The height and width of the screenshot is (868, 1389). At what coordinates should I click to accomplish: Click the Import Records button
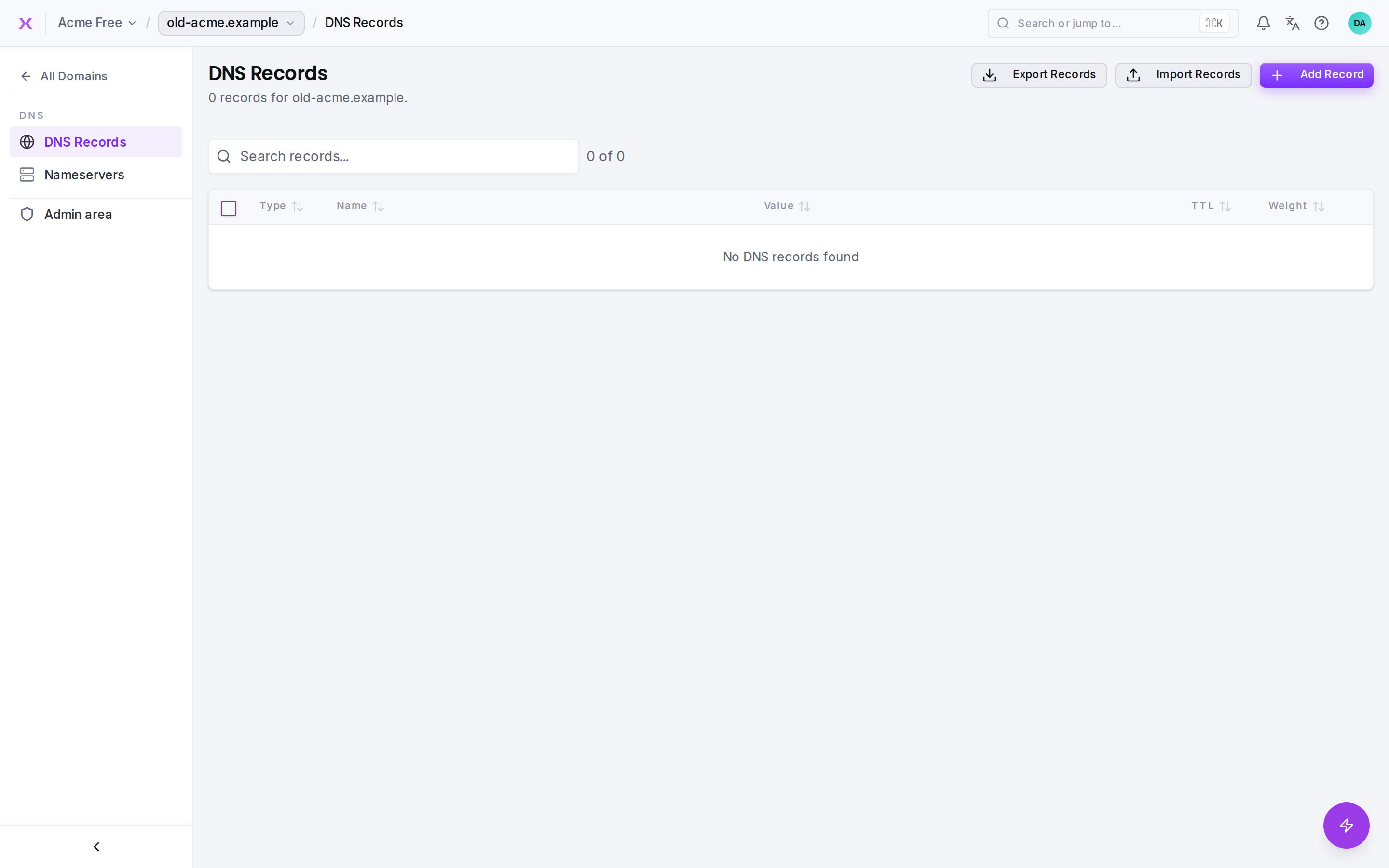click(1183, 75)
